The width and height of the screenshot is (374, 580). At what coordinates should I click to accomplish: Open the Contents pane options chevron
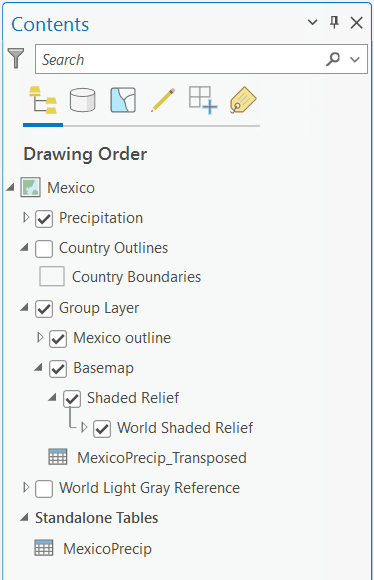313,22
